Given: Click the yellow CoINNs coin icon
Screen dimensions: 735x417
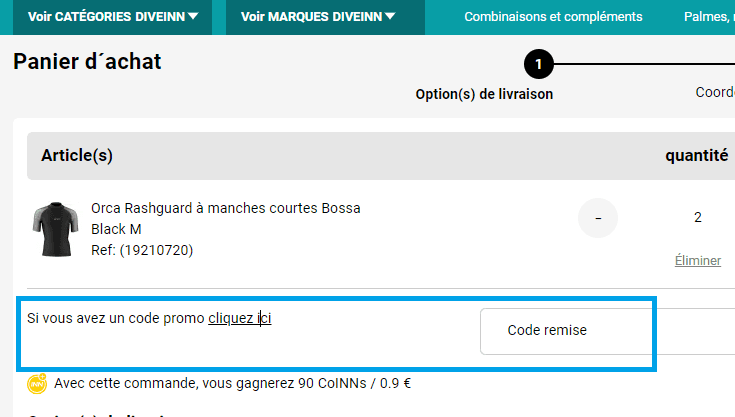Looking at the screenshot, I should pos(38,383).
